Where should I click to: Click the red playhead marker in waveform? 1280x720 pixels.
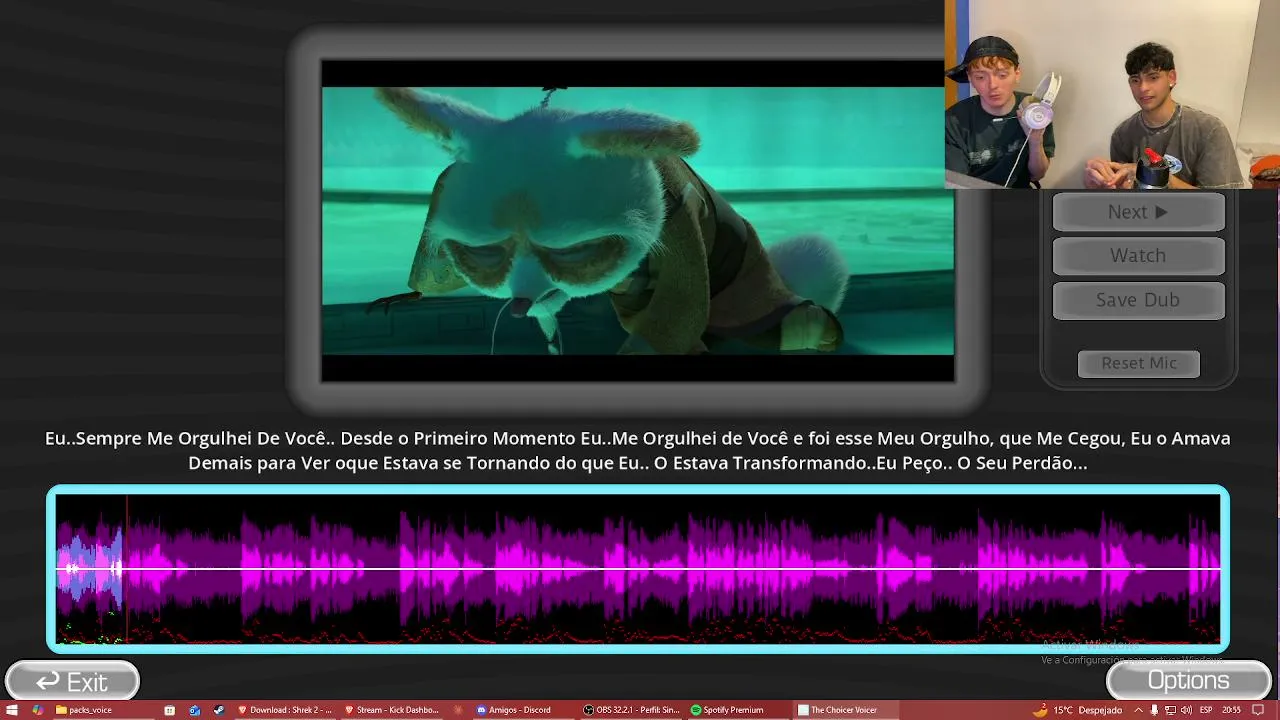pos(127,568)
